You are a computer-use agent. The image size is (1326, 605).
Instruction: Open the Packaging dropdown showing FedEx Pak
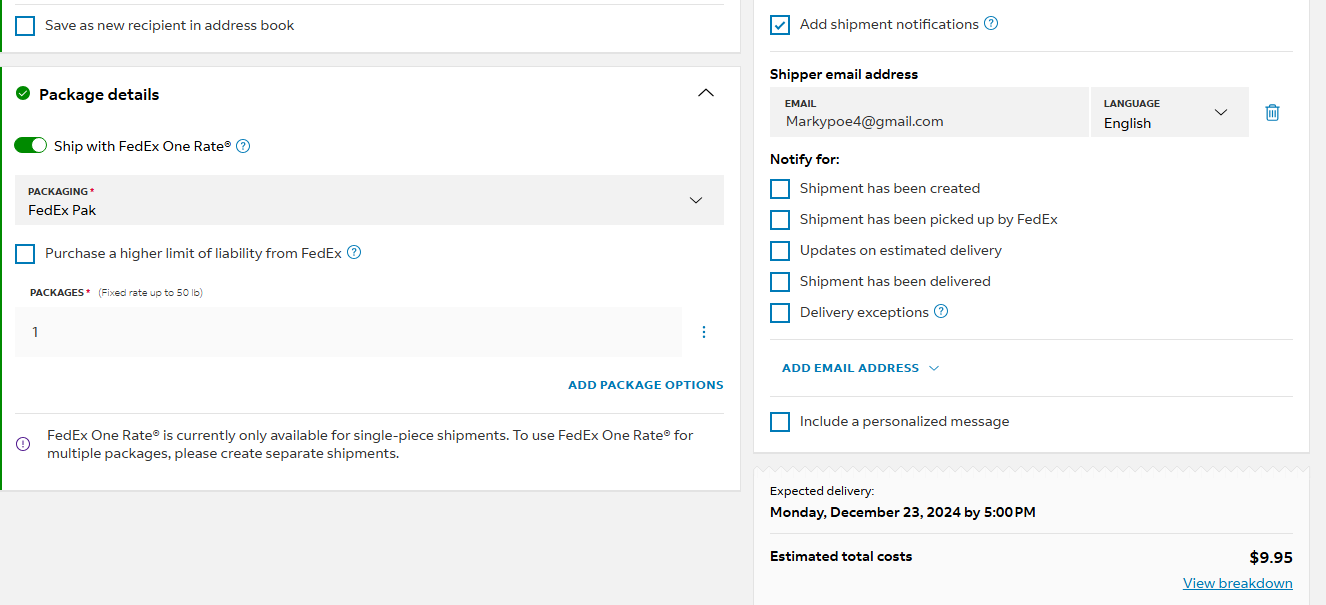point(369,200)
